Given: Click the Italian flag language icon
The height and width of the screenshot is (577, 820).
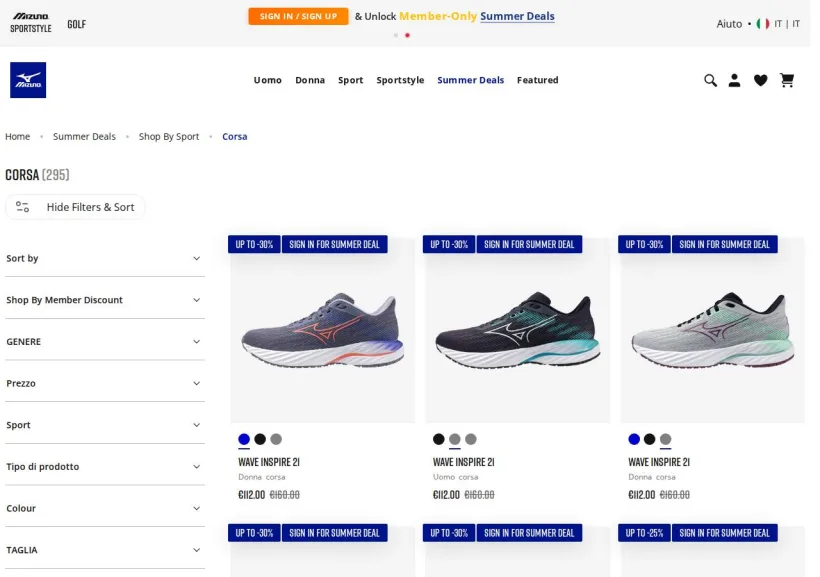Looking at the screenshot, I should pyautogui.click(x=762, y=24).
